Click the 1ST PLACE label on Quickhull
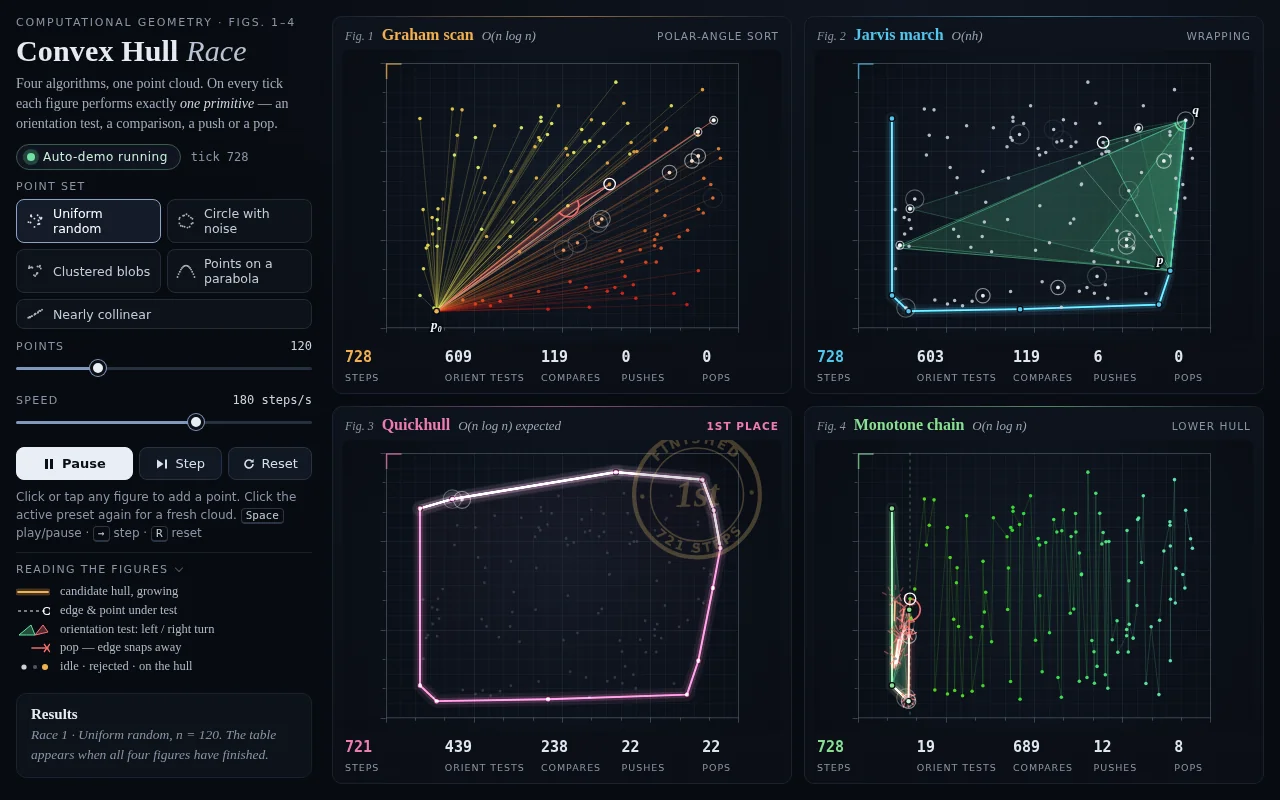The image size is (1280, 800). point(742,426)
